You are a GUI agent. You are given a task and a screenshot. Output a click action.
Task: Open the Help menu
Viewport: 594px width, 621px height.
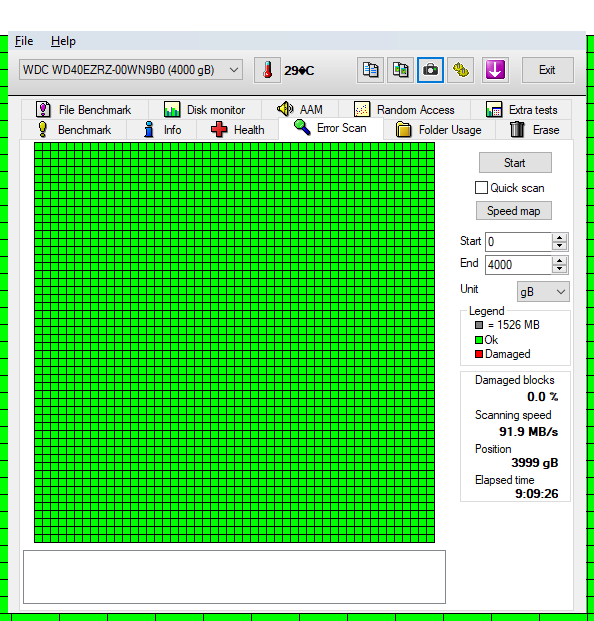coord(63,41)
